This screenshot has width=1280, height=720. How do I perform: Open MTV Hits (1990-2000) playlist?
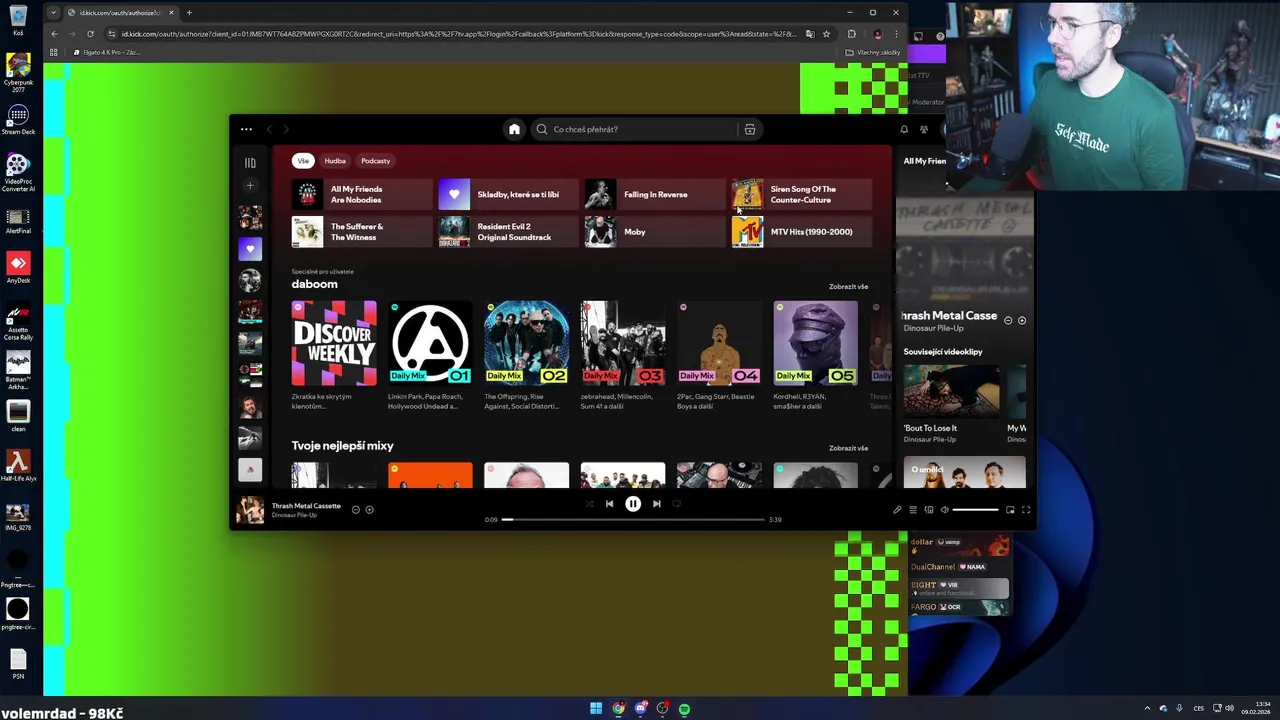[802, 232]
